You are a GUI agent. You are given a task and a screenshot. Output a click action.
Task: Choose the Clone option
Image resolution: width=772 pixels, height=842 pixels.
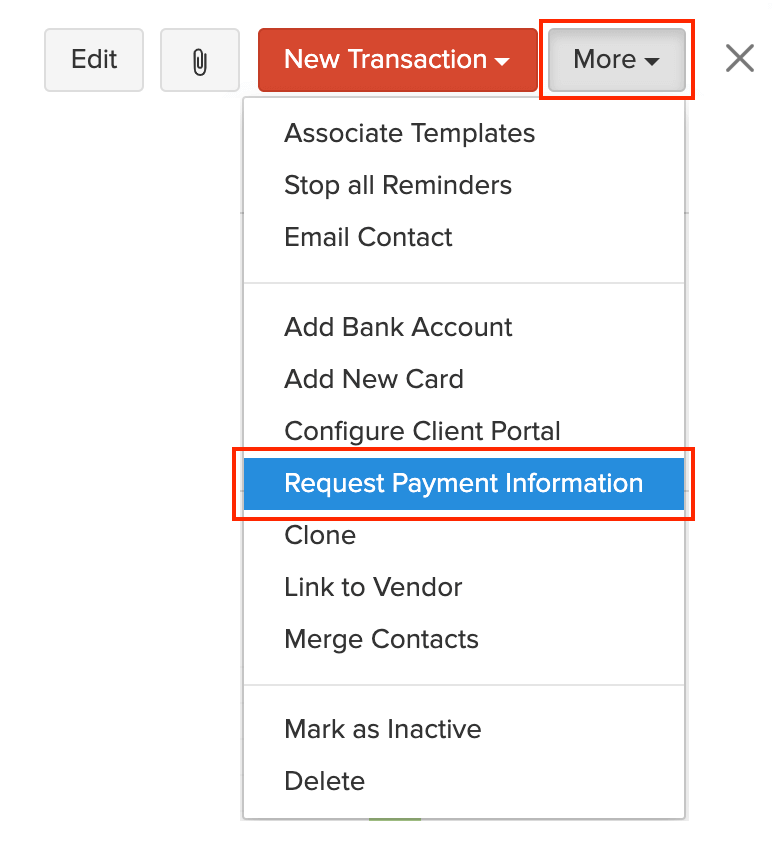pyautogui.click(x=320, y=535)
